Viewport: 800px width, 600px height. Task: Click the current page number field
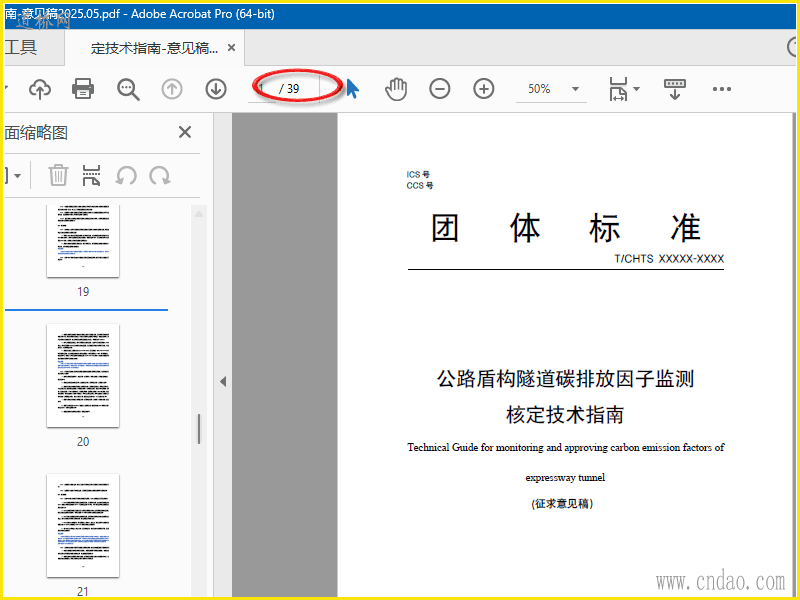[x=262, y=89]
